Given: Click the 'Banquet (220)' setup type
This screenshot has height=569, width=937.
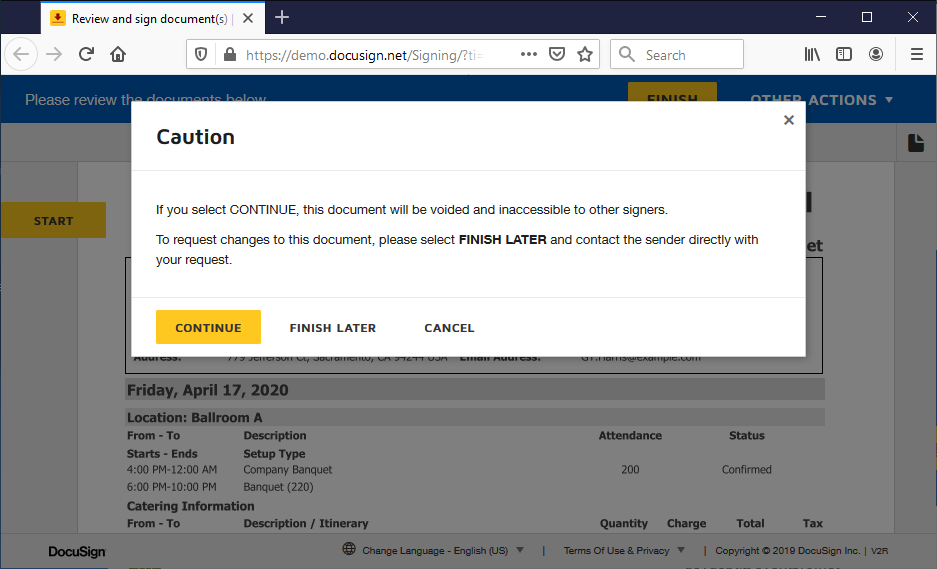Looking at the screenshot, I should [278, 487].
